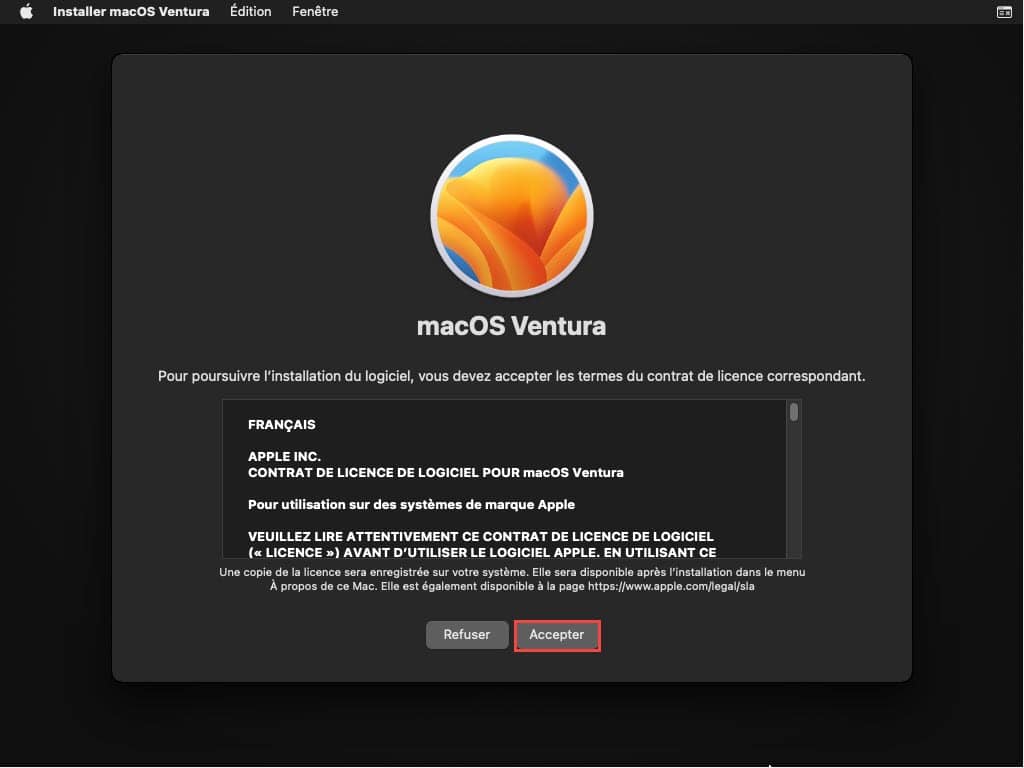The width and height of the screenshot is (1024, 768).
Task: Click the APPLE INC. line in license
Action: [x=284, y=456]
